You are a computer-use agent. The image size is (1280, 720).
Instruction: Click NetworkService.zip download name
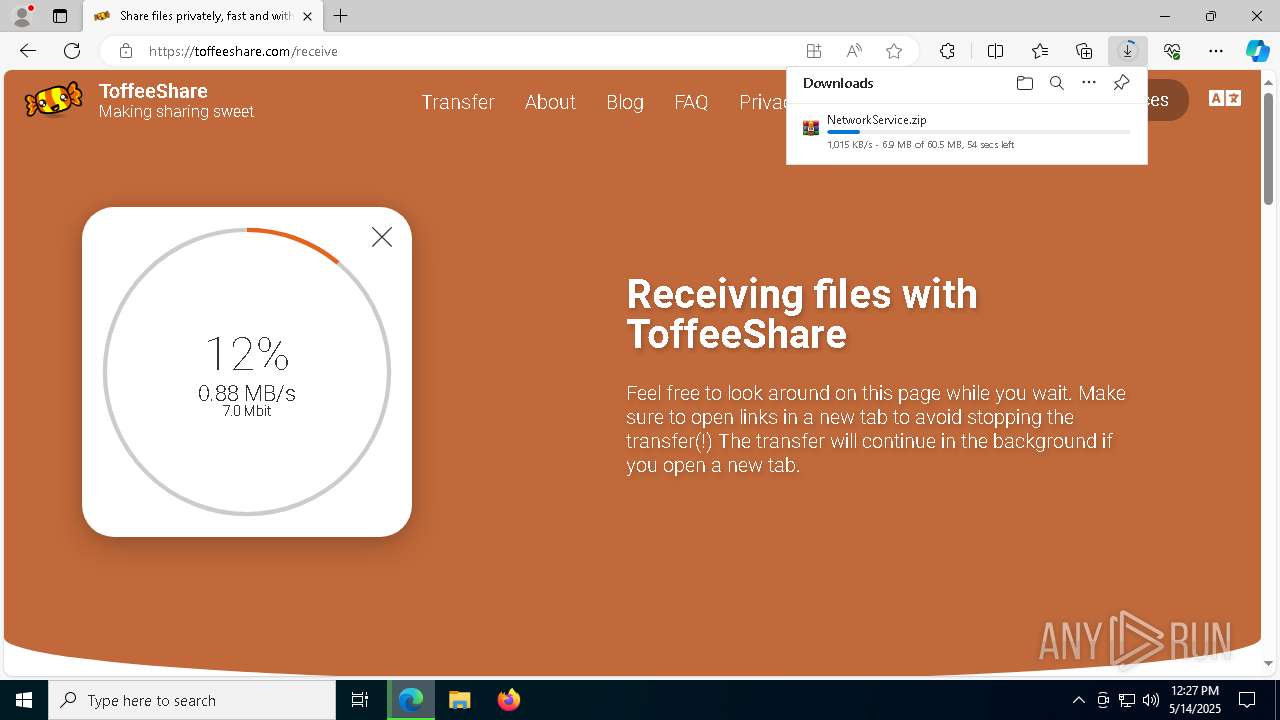[x=877, y=120]
